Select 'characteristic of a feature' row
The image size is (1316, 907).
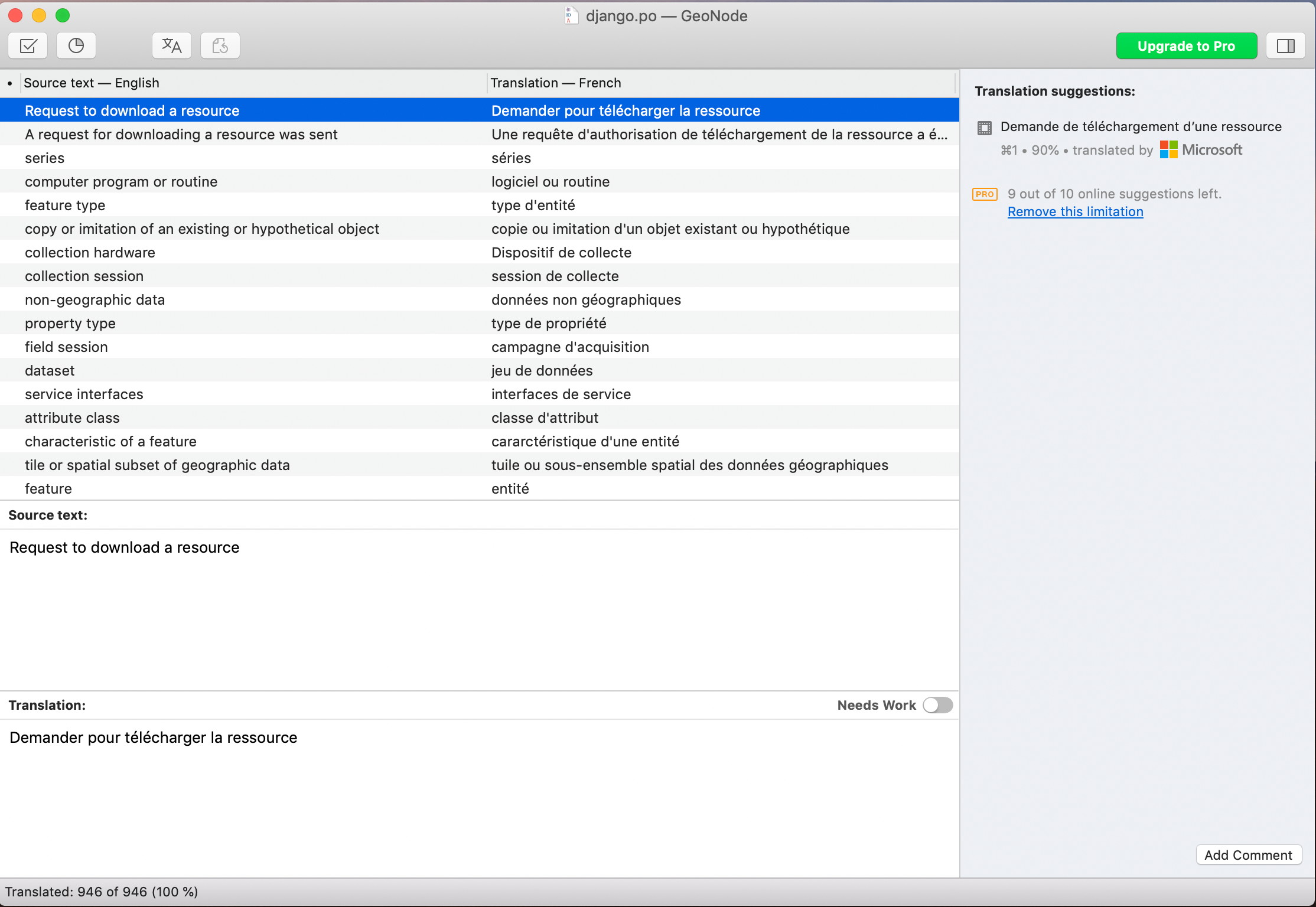coord(479,441)
